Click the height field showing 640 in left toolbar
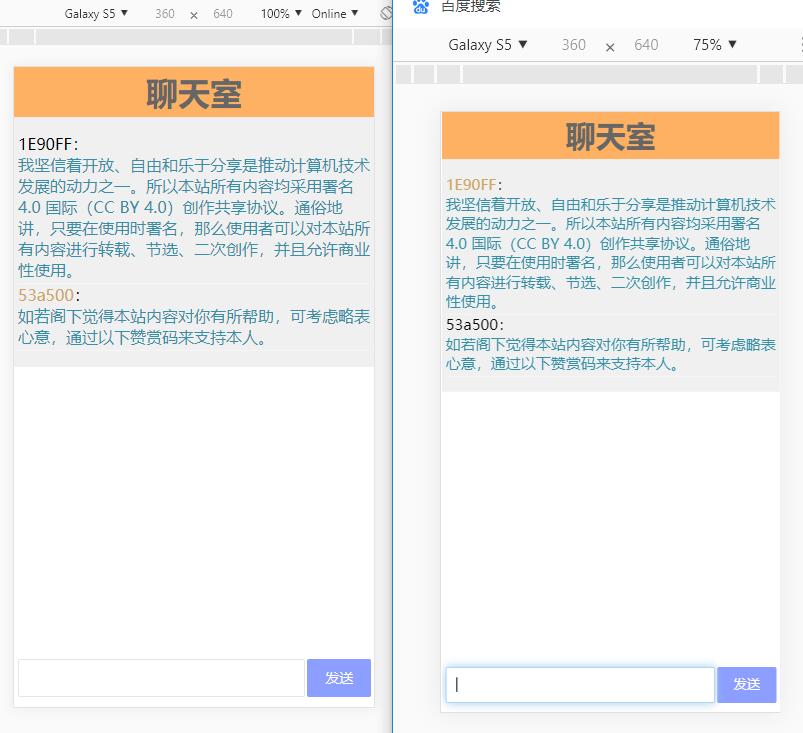This screenshot has height=733, width=803. click(222, 14)
